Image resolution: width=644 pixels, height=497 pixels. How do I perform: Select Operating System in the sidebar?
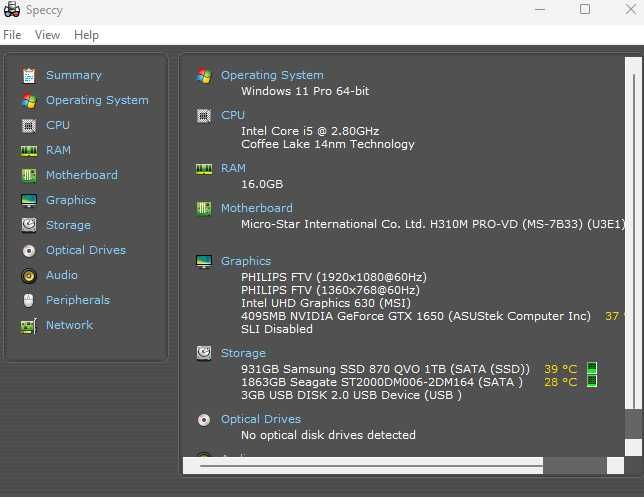97,101
